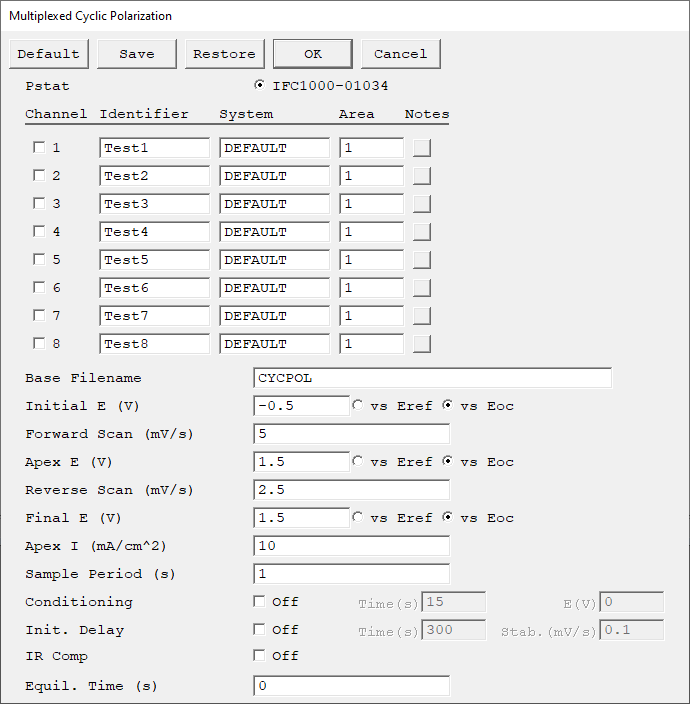Image resolution: width=690 pixels, height=704 pixels.
Task: Open Notes button for channel 3
Action: (422, 204)
